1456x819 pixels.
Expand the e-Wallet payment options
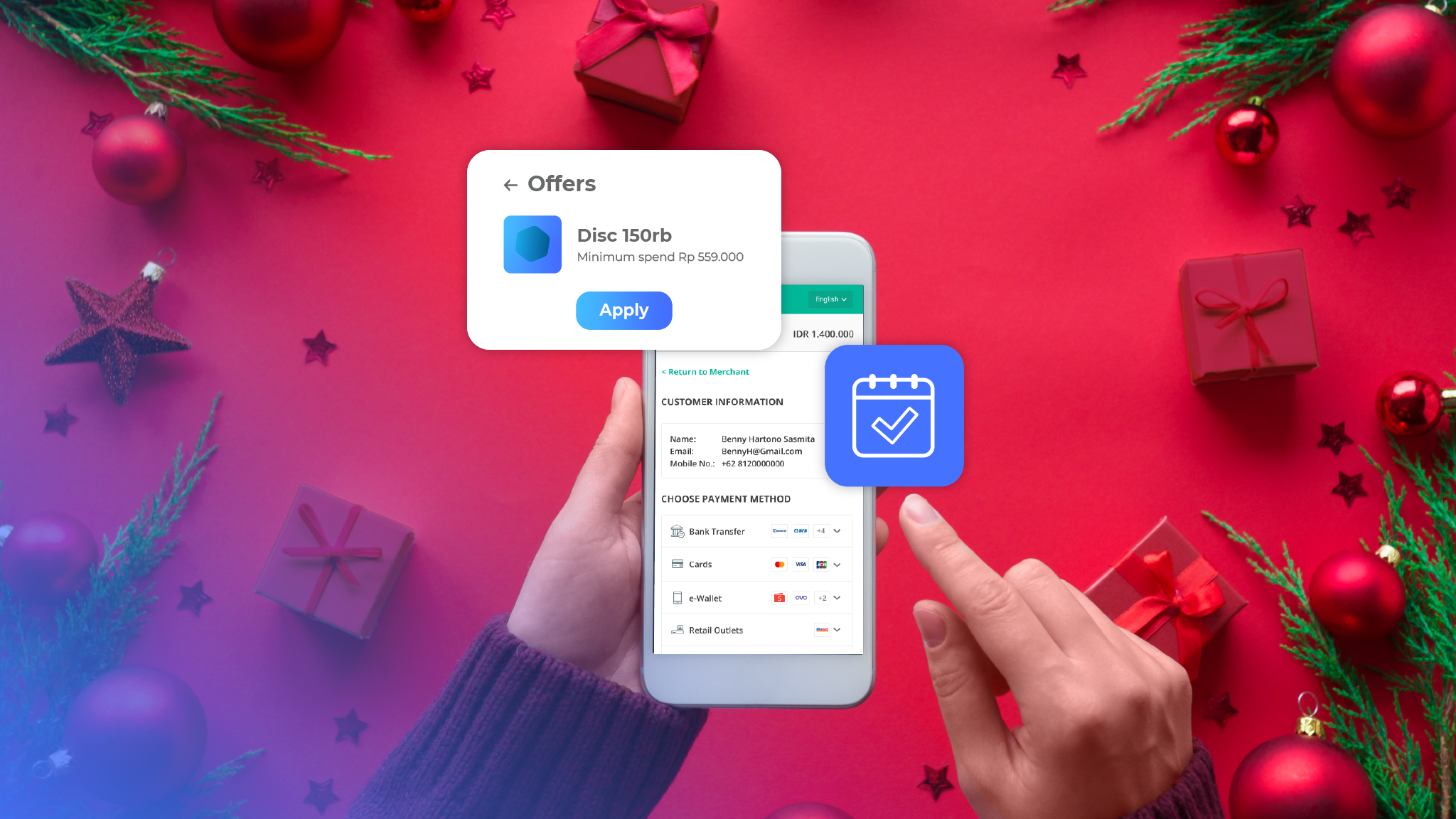(x=838, y=597)
